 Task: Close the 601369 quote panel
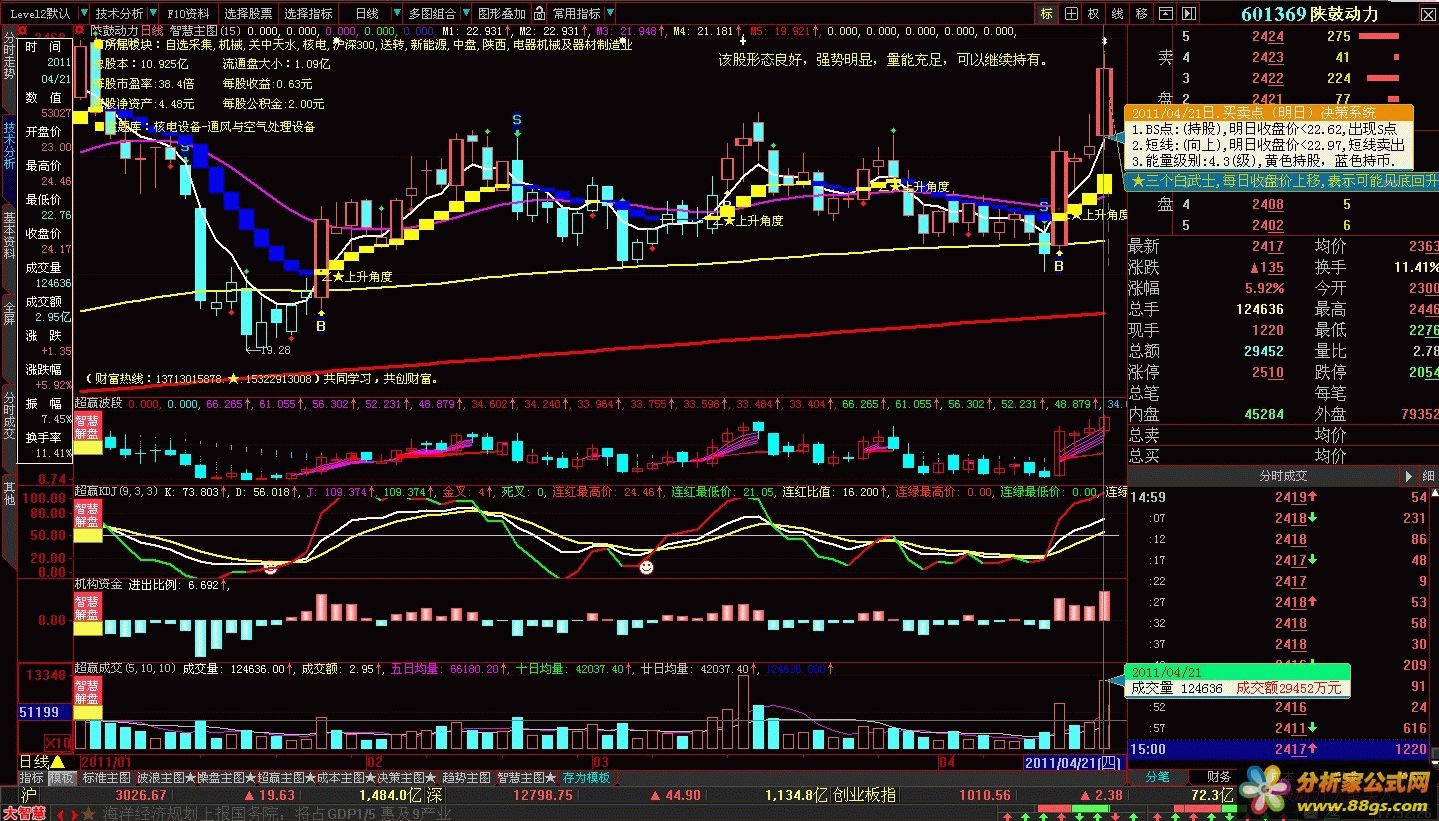[1428, 13]
